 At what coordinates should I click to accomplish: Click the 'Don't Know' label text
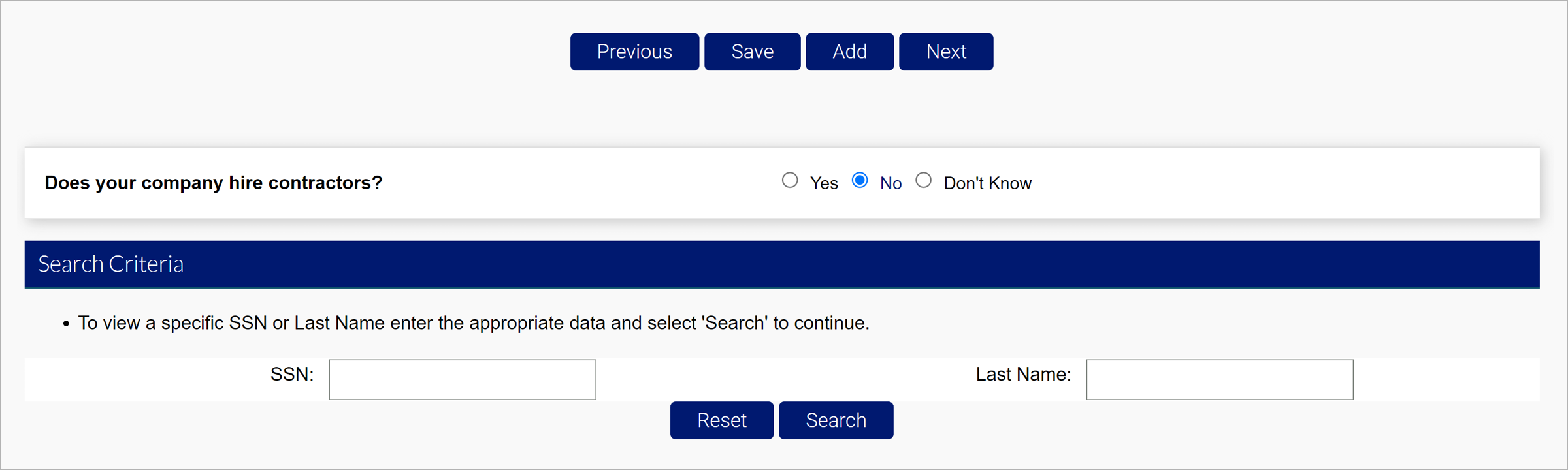pos(987,183)
